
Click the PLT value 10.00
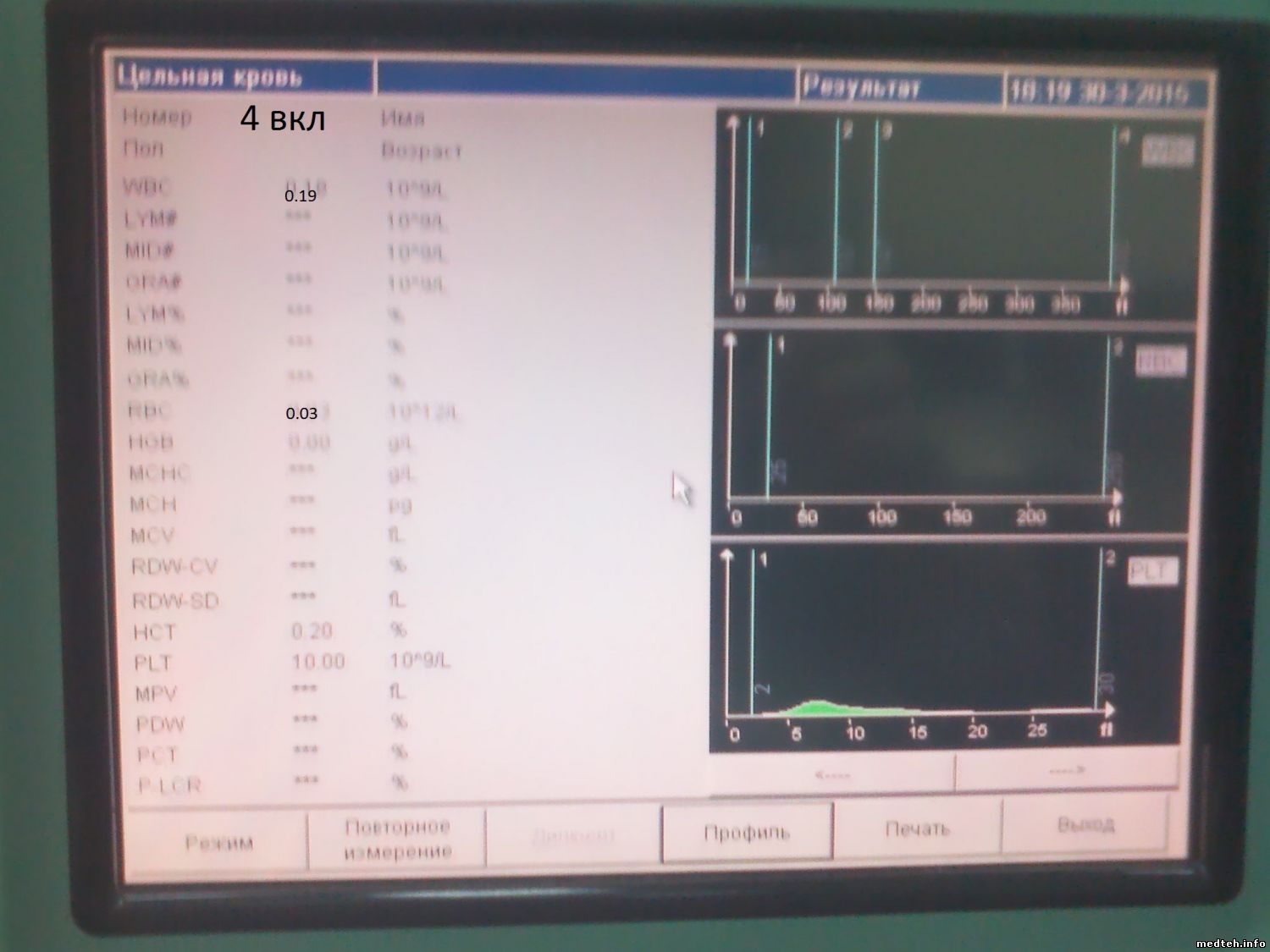pos(318,662)
